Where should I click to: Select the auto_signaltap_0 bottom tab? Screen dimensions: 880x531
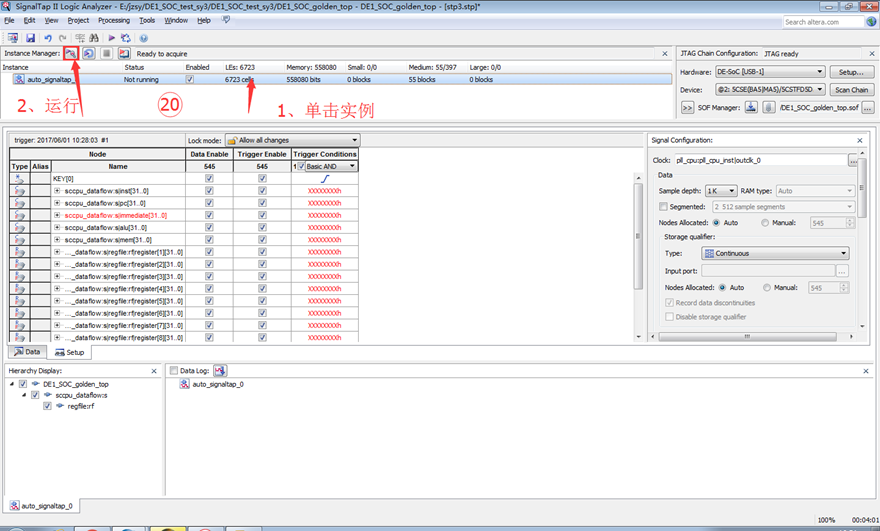pos(41,506)
